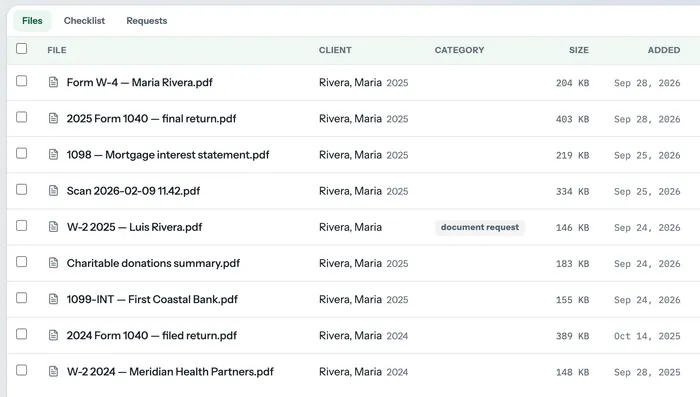
Task: Click document icon for Charitable donations summary
Action: (53, 263)
